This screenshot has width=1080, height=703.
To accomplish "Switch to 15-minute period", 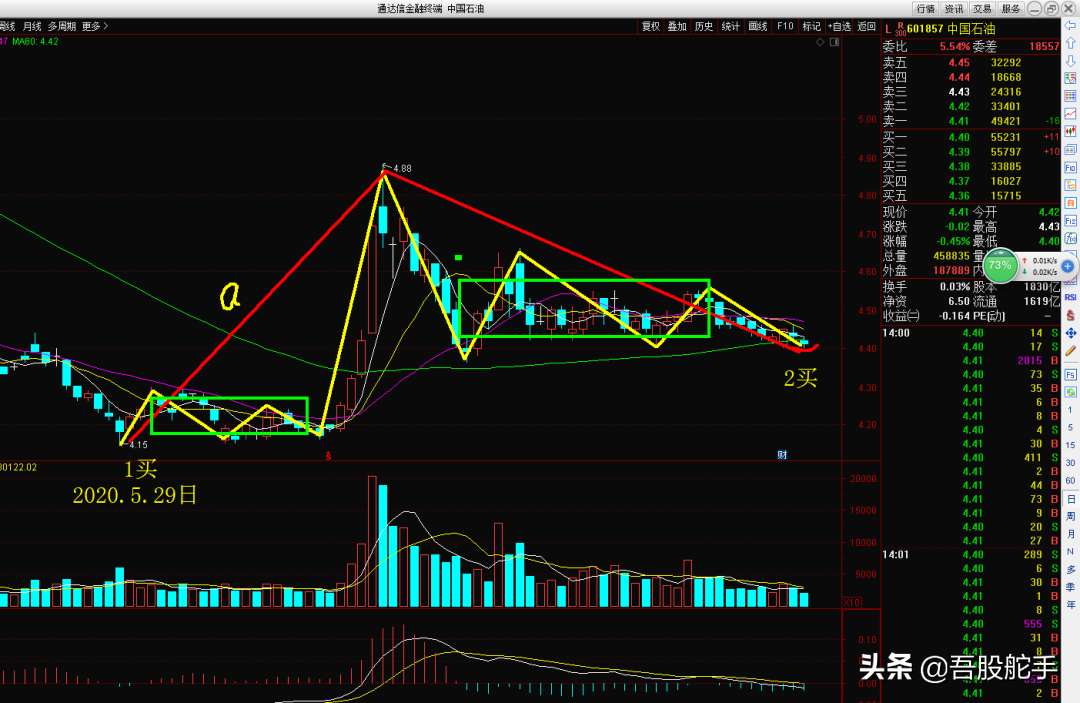I will [x=1070, y=445].
